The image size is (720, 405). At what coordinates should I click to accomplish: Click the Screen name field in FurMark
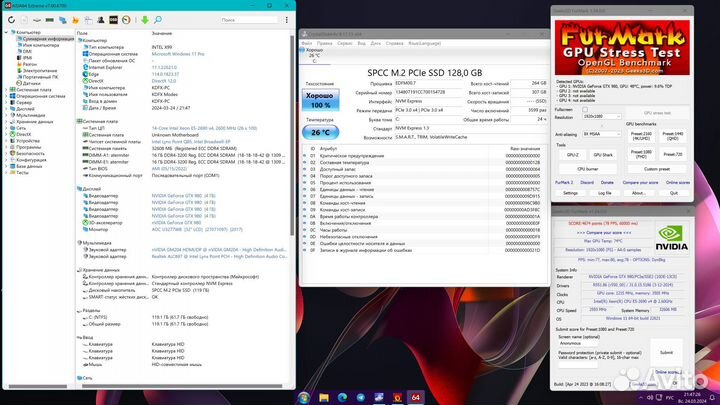tap(578, 343)
